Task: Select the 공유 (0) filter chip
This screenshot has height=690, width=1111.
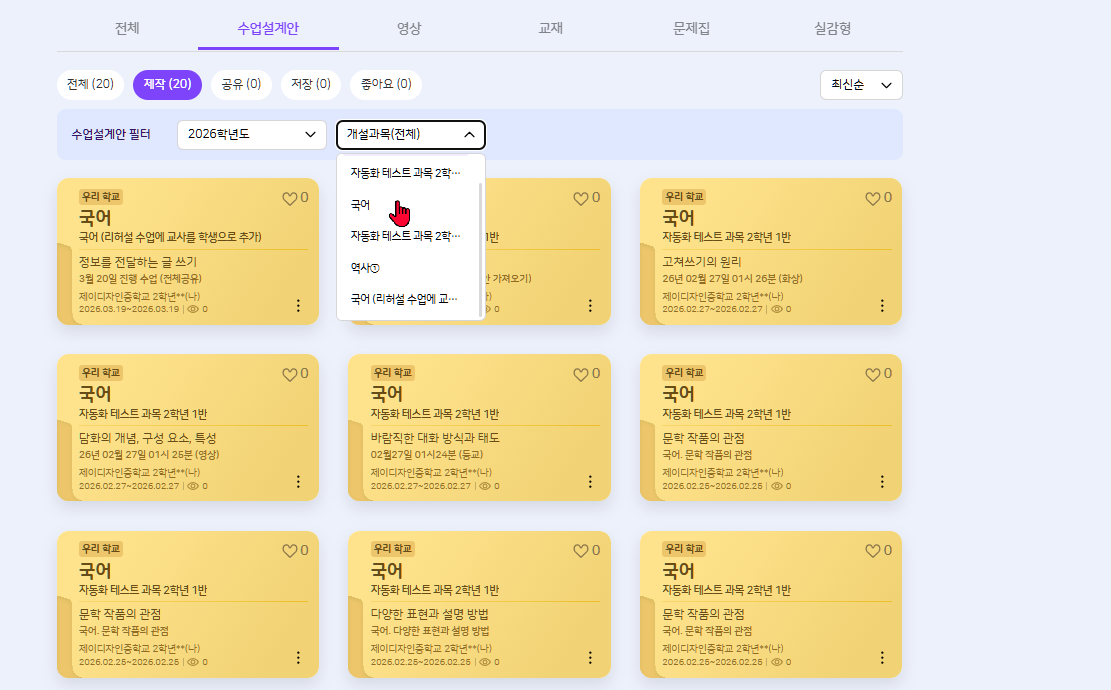Action: [241, 84]
